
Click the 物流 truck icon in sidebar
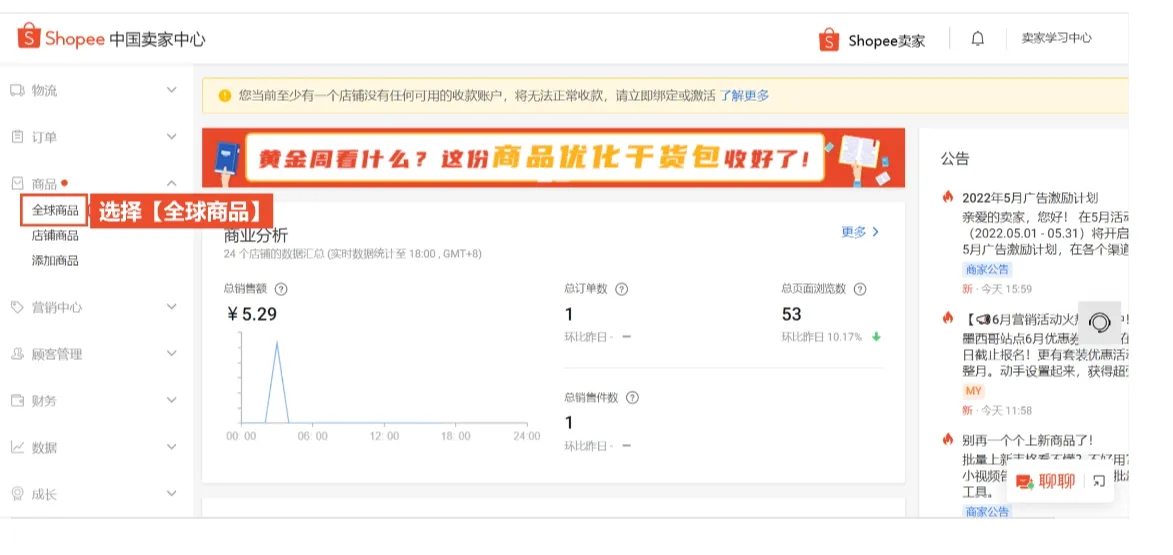click(x=17, y=91)
